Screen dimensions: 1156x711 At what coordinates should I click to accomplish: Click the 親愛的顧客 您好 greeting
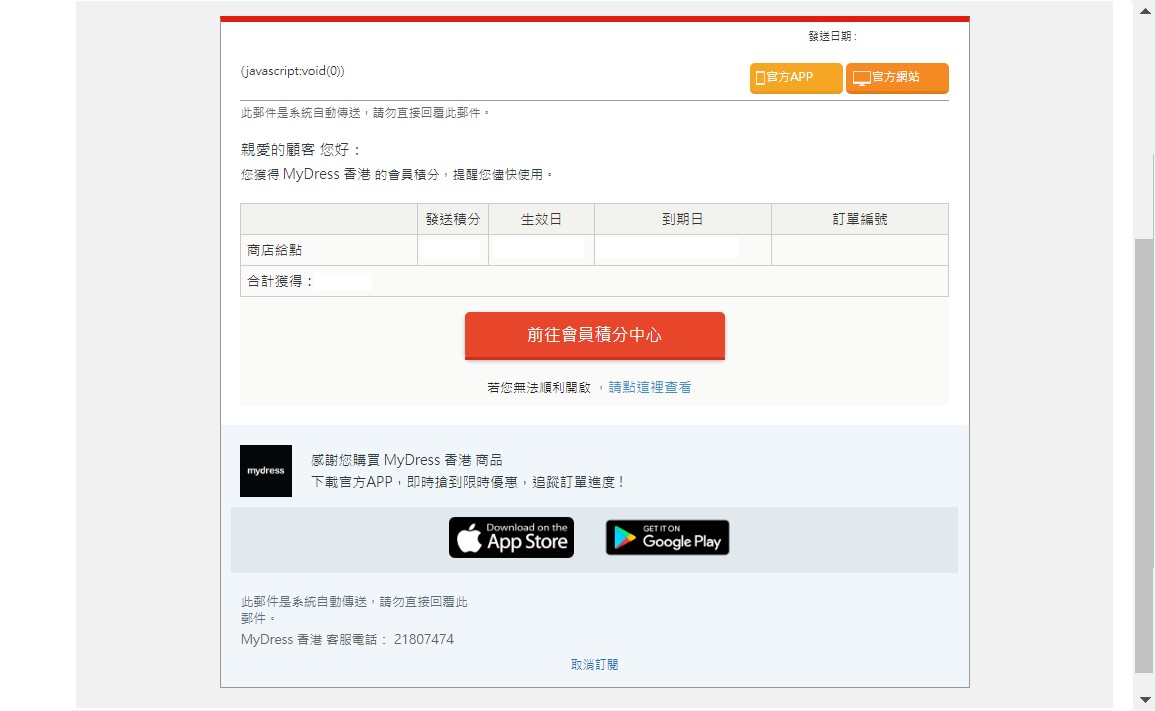[x=302, y=150]
